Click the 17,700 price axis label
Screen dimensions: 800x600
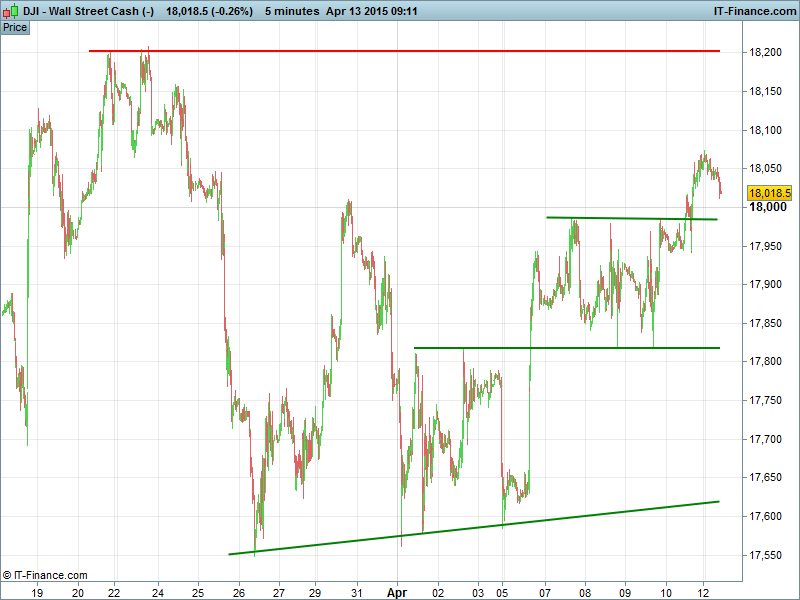[765, 439]
